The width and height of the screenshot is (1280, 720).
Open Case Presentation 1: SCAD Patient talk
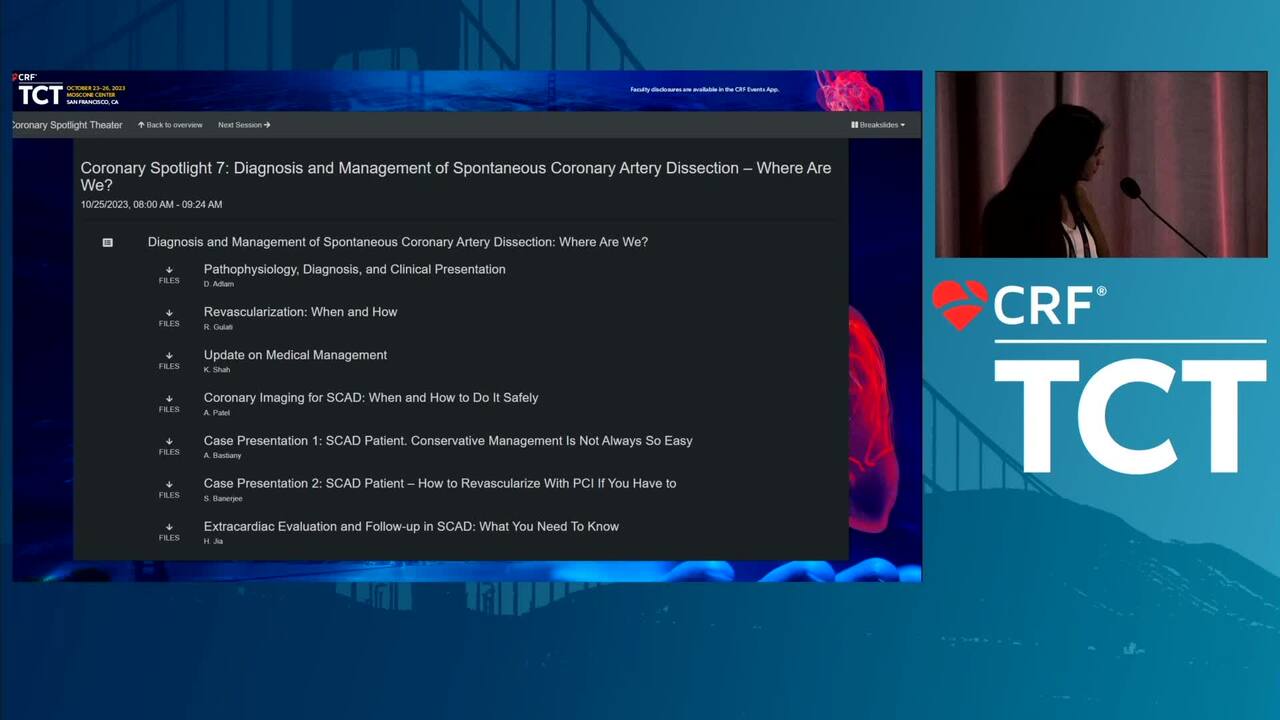pos(448,440)
